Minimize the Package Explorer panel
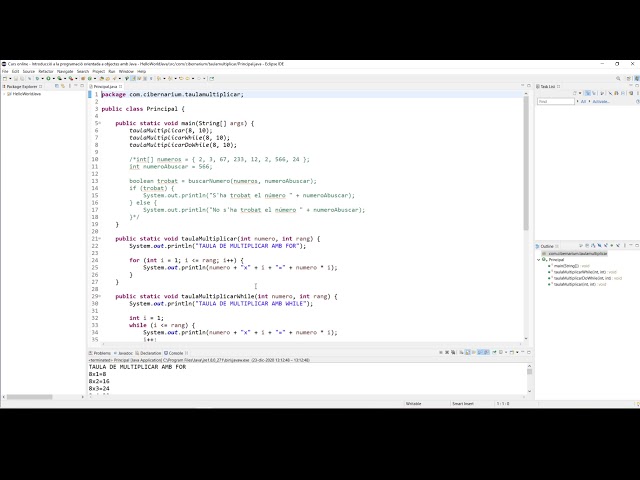This screenshot has height=480, width=640. pos(76,86)
